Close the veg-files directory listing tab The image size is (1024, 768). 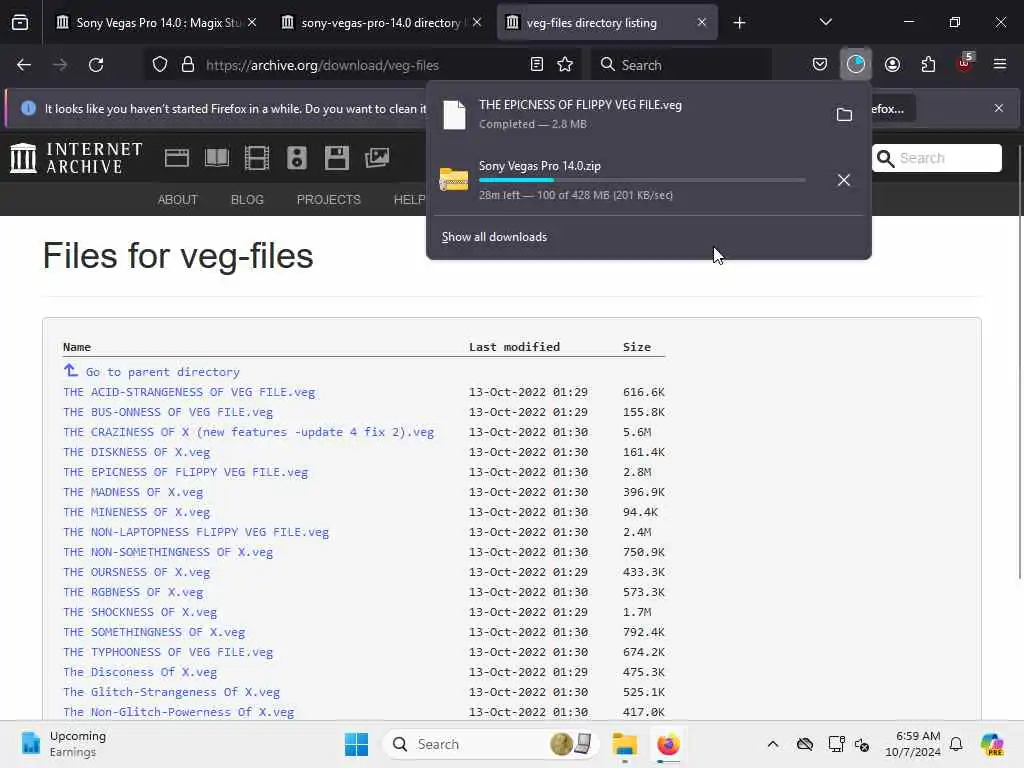(x=701, y=23)
